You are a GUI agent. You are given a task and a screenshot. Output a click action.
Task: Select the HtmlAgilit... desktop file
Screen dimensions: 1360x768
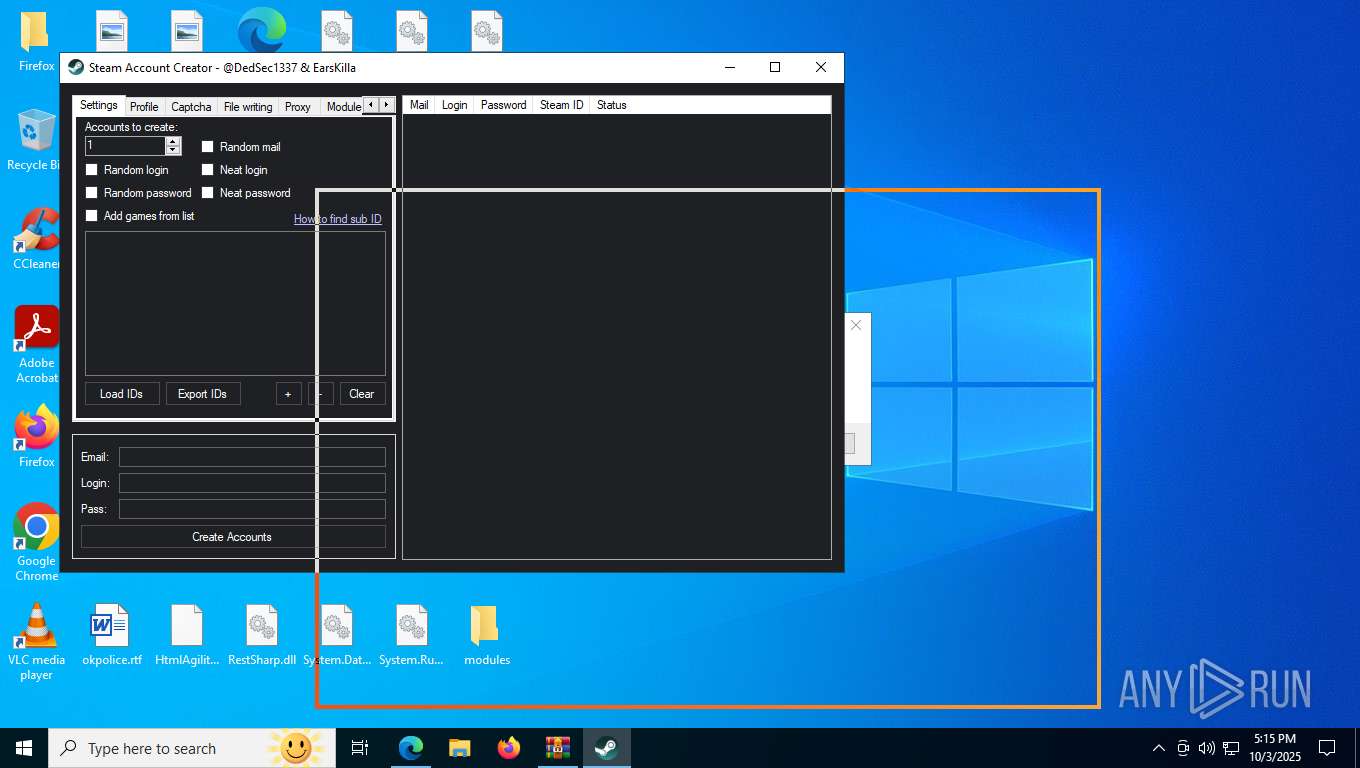tap(187, 634)
